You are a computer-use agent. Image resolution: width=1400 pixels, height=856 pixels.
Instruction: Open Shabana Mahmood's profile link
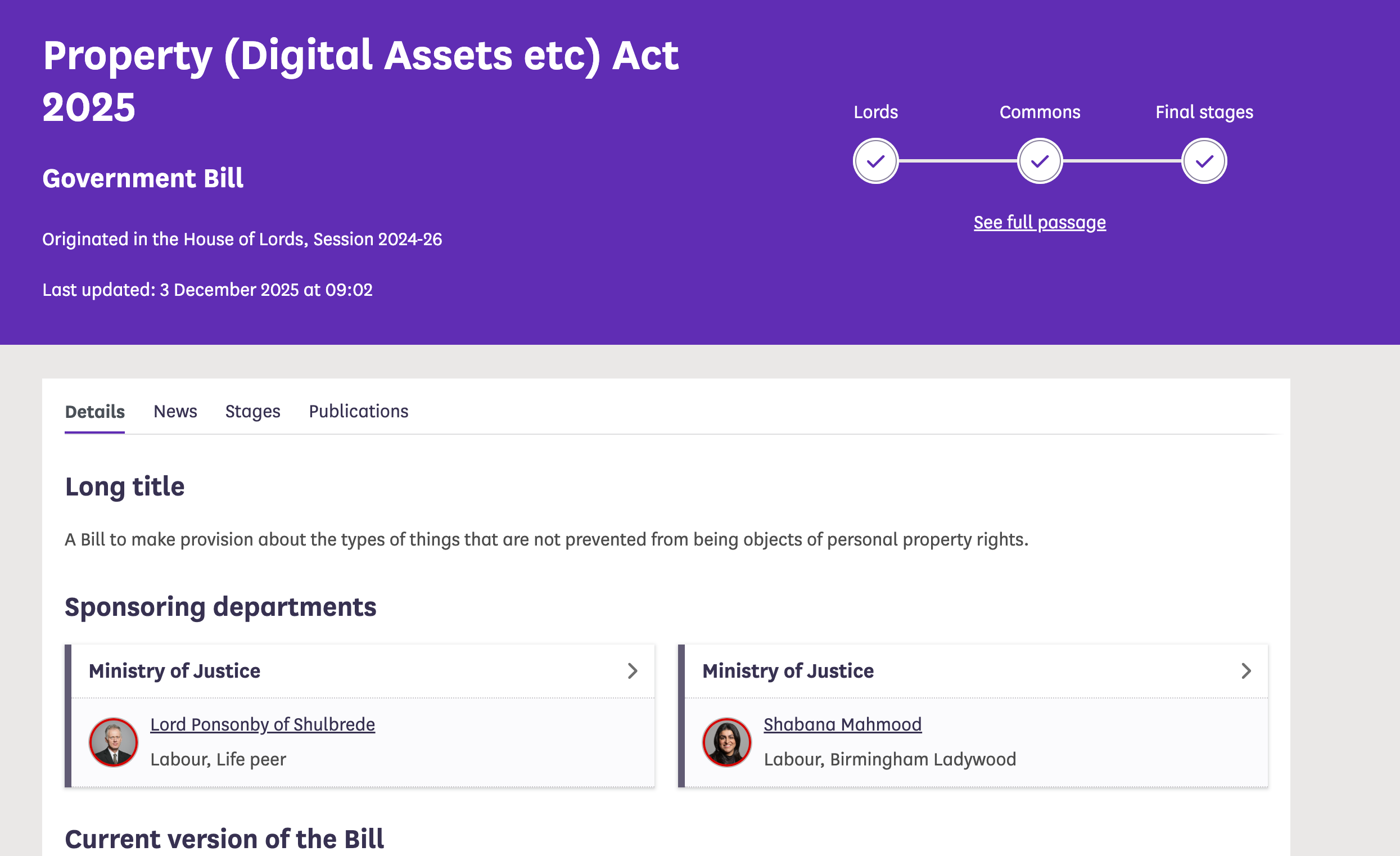tap(842, 724)
